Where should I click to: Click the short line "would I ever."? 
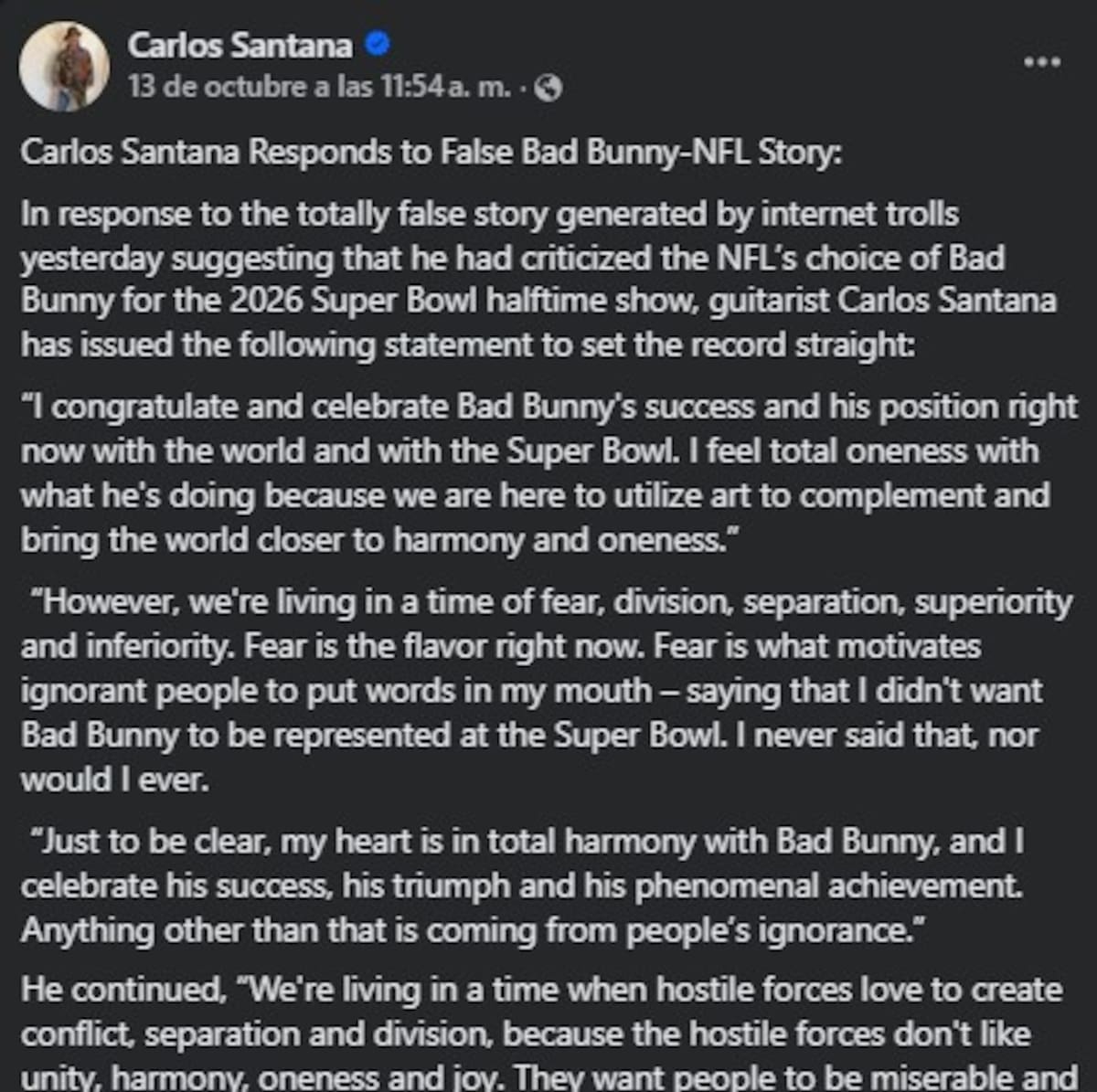pos(115,781)
